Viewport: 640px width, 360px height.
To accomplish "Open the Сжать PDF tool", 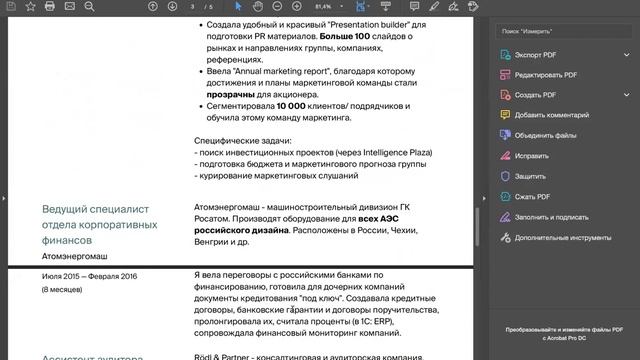I will coord(532,196).
